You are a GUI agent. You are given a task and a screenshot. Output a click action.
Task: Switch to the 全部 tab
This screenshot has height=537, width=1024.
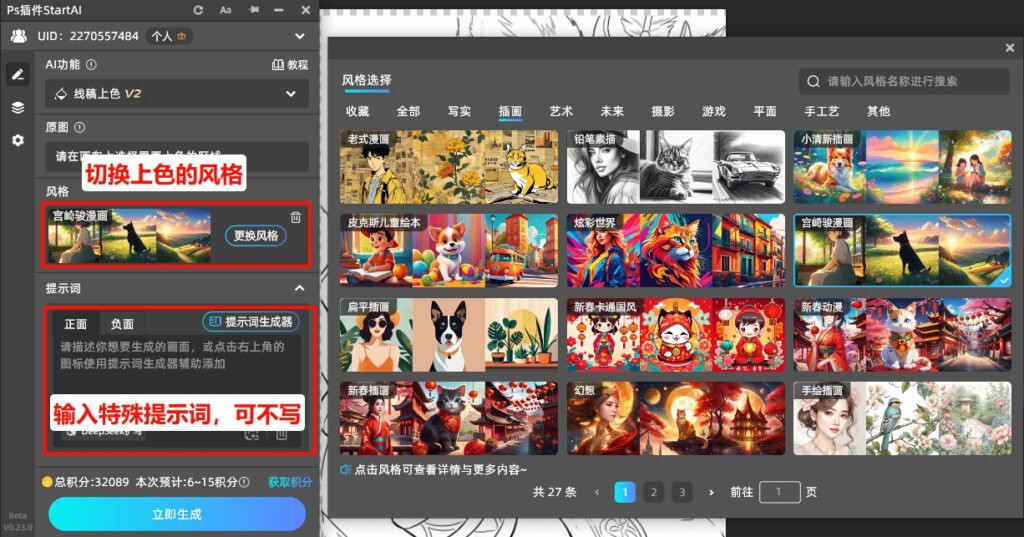click(x=408, y=111)
